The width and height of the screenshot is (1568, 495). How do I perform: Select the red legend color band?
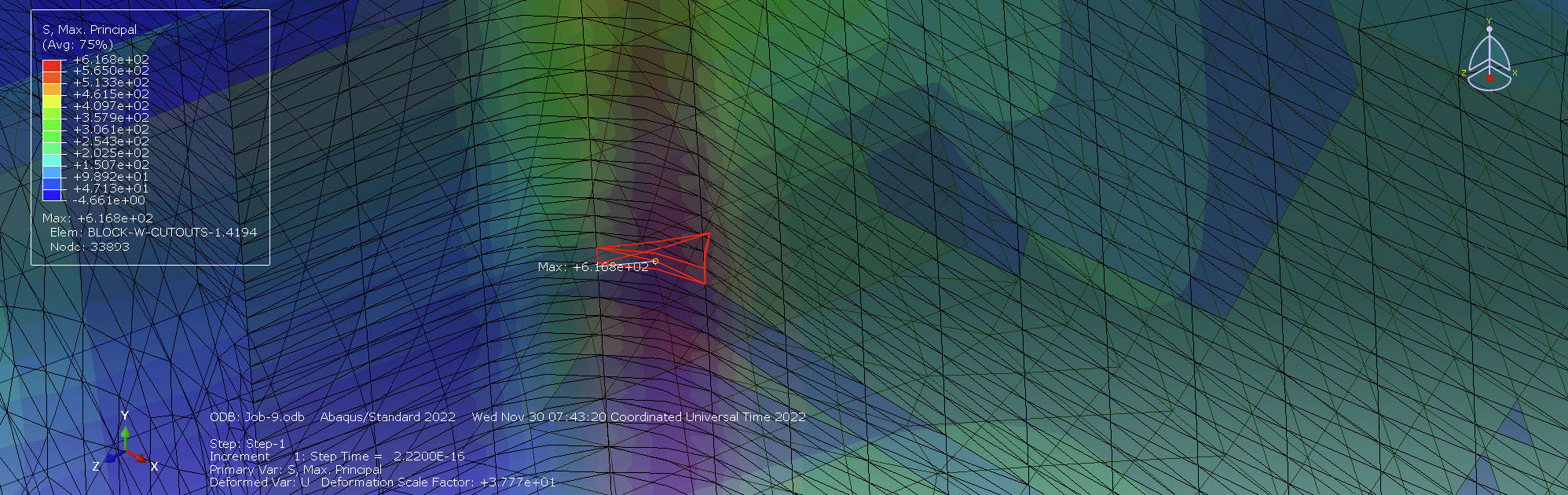(52, 66)
